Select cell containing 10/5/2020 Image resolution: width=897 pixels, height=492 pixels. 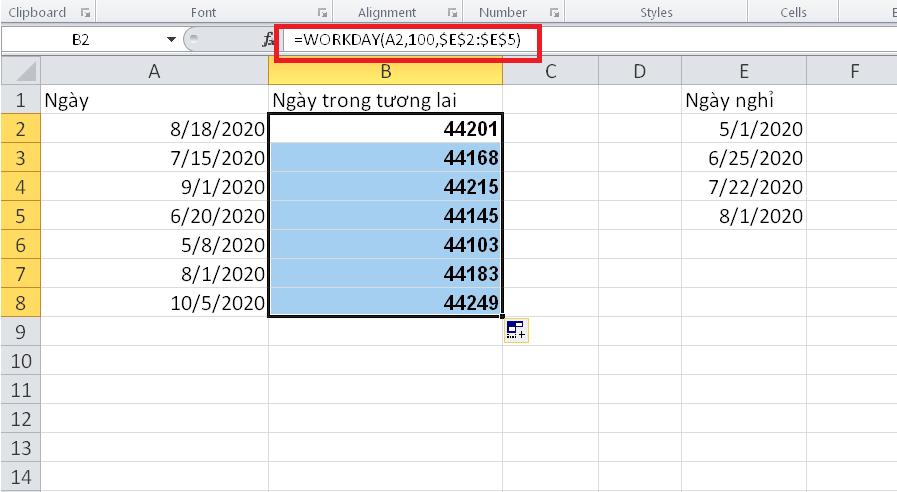tap(154, 303)
